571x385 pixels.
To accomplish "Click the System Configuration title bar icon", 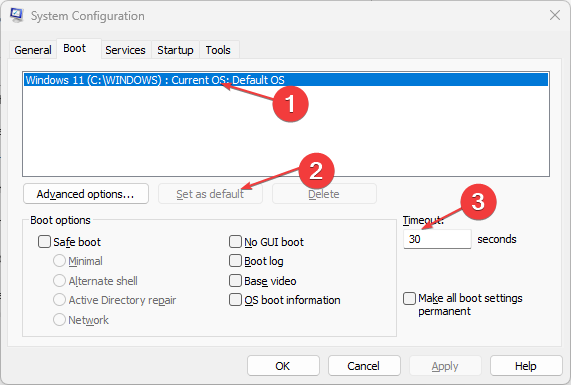I will [17, 15].
